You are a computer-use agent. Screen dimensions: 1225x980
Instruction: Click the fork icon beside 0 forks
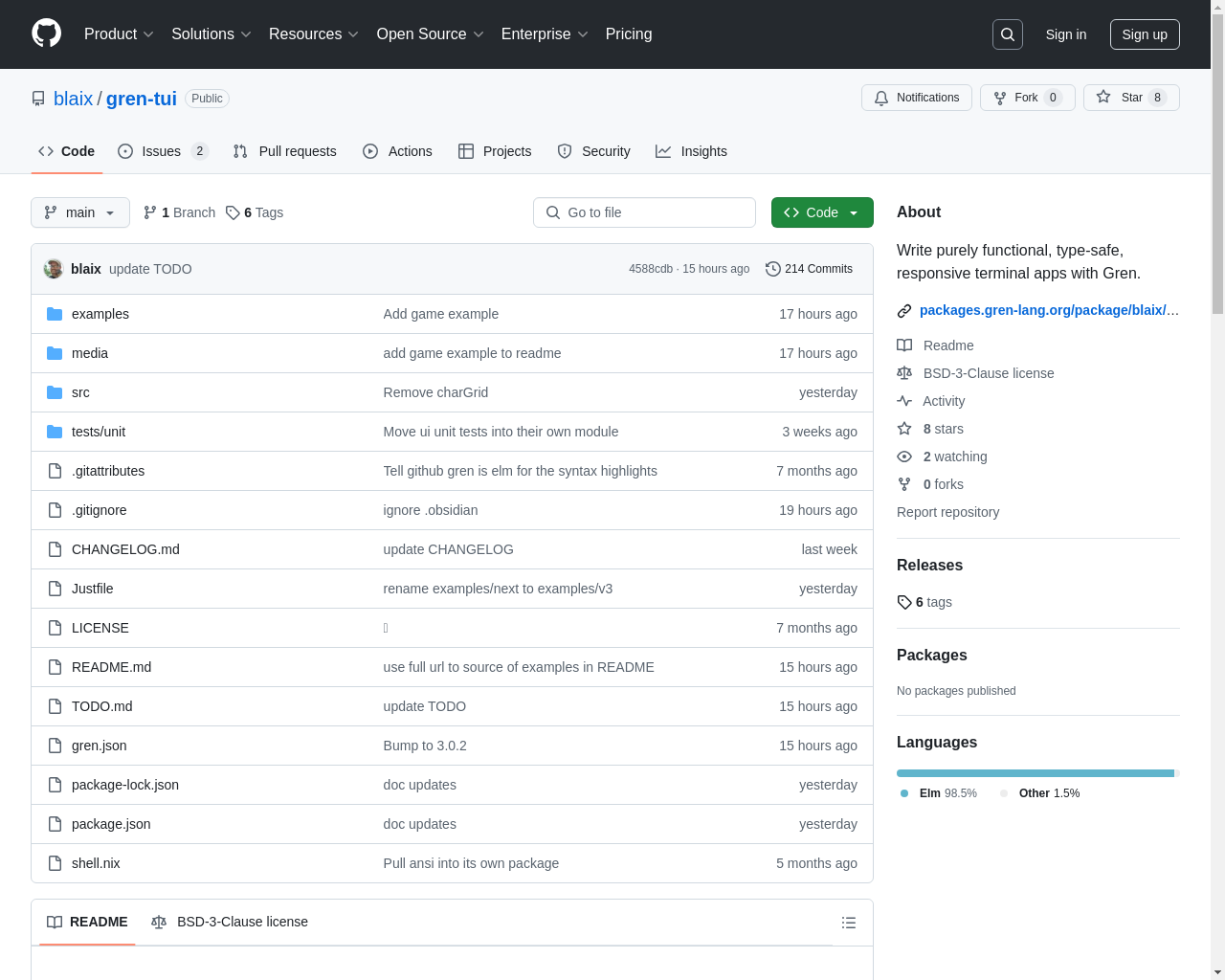904,484
